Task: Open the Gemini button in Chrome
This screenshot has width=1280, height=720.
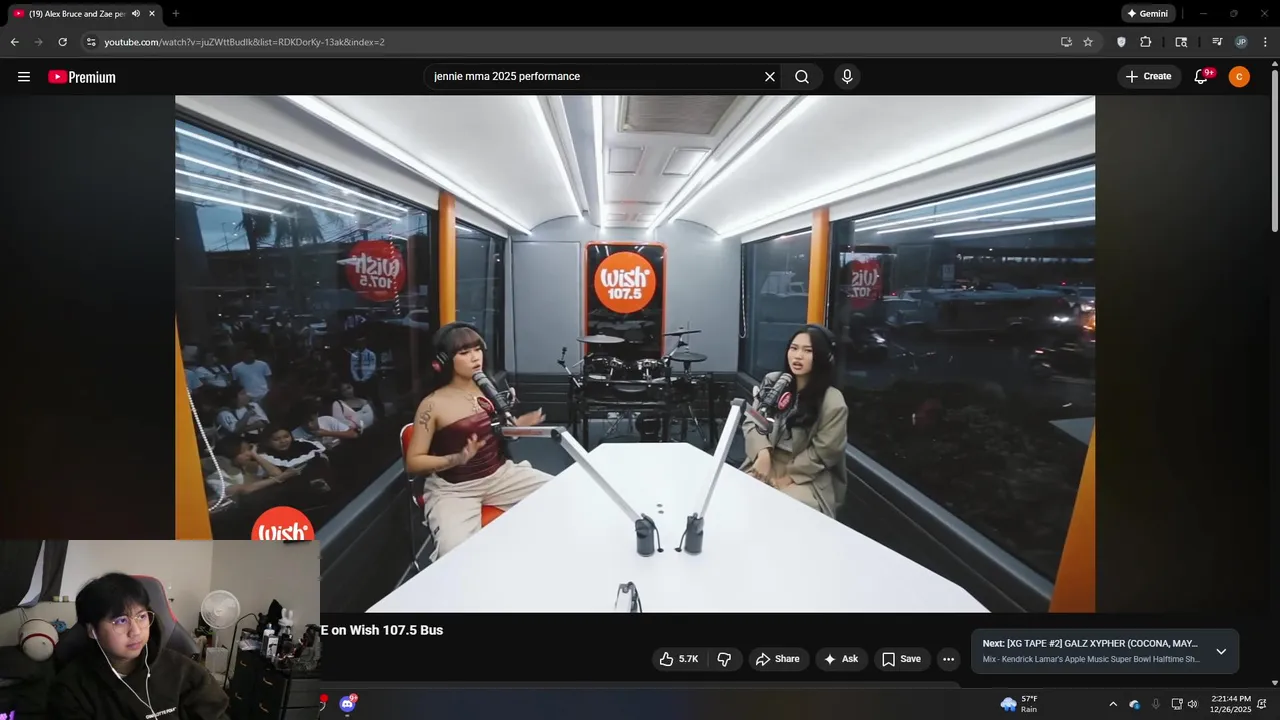Action: 1147,14
